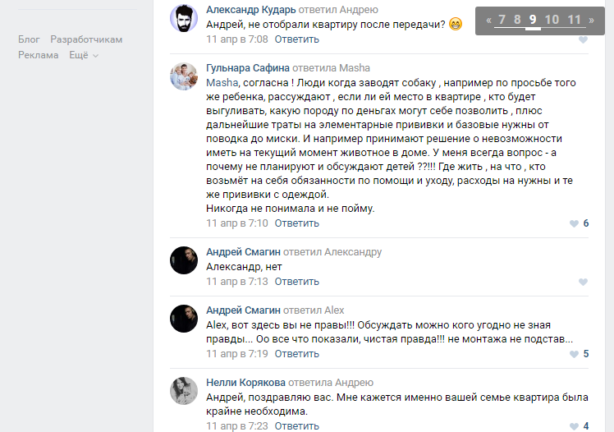Jump to comments page 10
Viewport: 614px width, 432px height.
click(x=552, y=19)
